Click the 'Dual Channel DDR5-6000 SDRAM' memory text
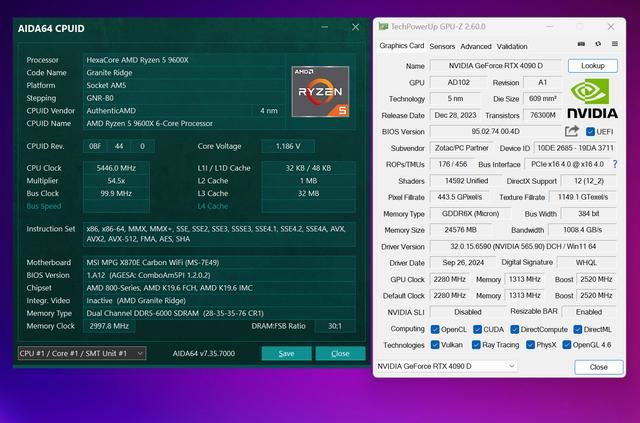640x423 pixels. pyautogui.click(x=142, y=314)
